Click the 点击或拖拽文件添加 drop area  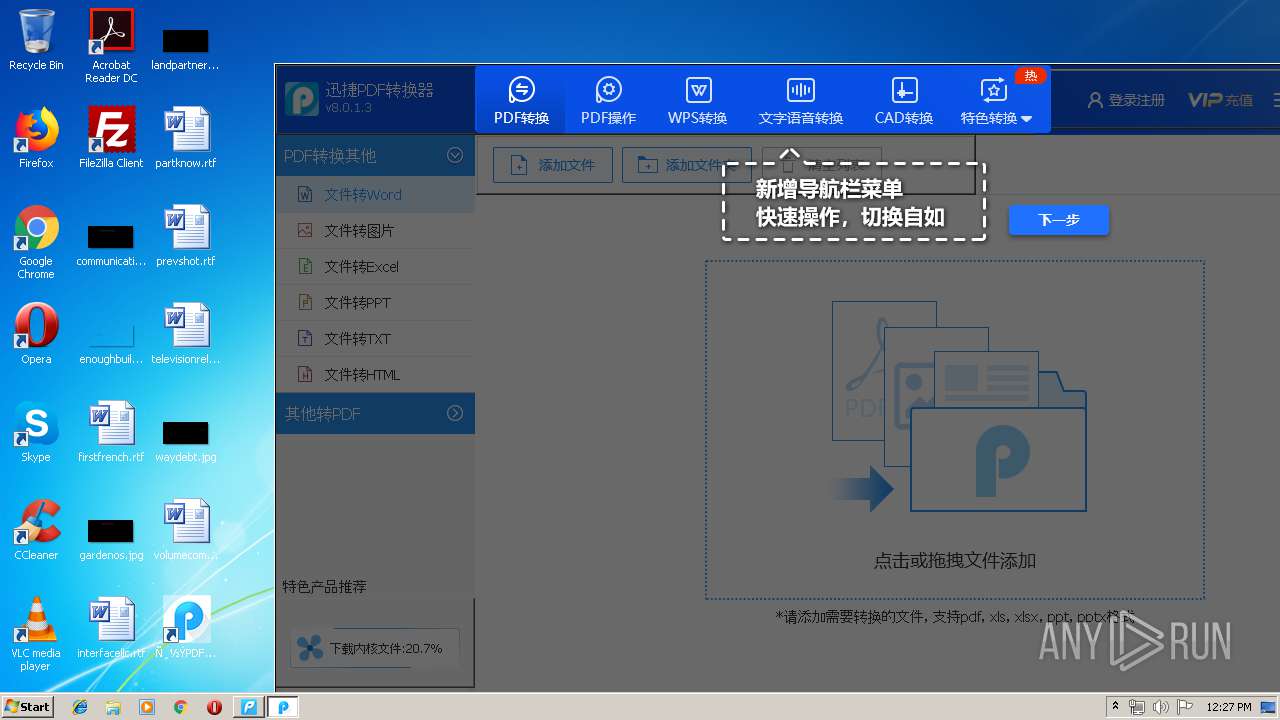(x=955, y=430)
